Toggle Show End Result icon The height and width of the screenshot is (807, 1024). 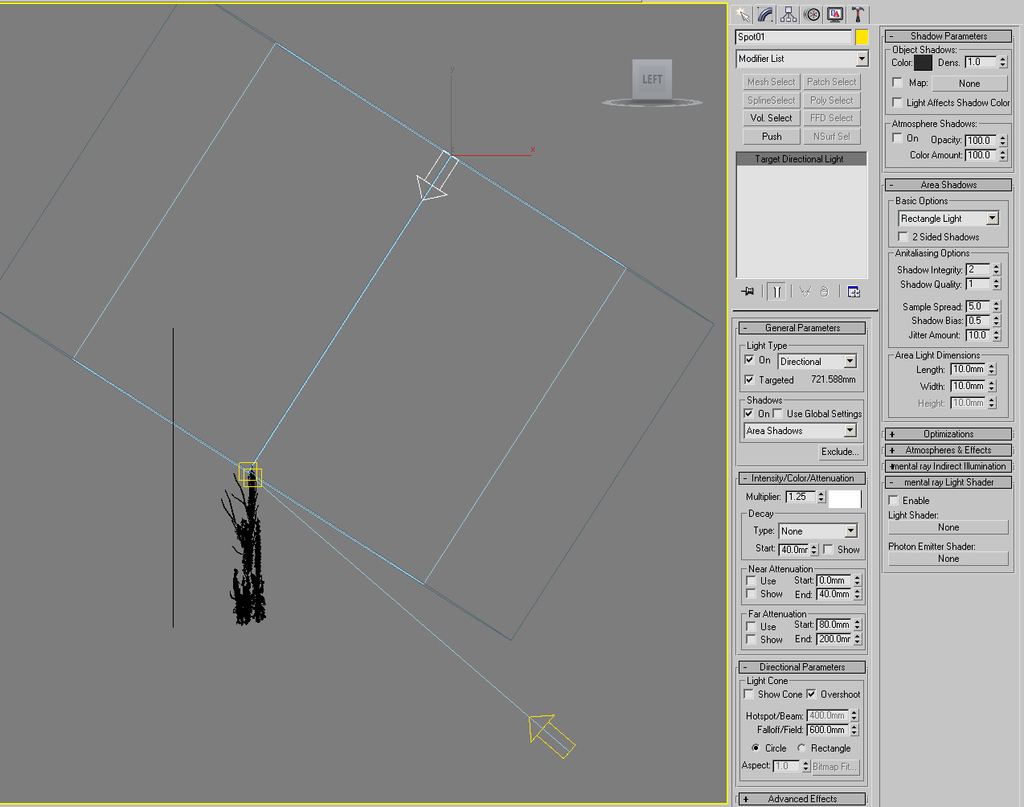click(776, 292)
